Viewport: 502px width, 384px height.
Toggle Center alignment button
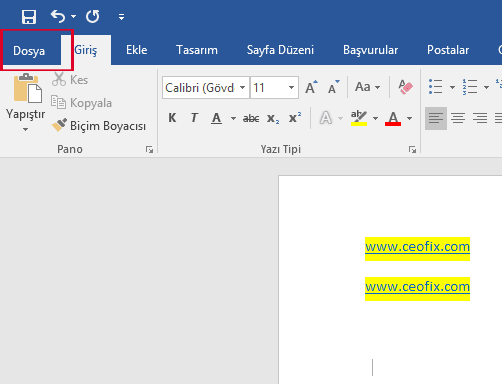pyautogui.click(x=458, y=118)
